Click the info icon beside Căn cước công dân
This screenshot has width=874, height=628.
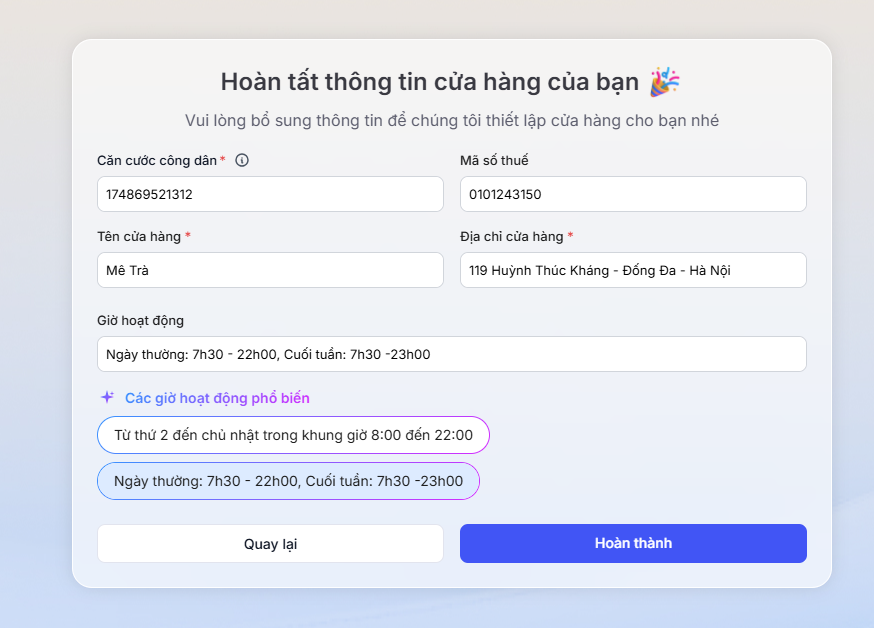(x=242, y=160)
